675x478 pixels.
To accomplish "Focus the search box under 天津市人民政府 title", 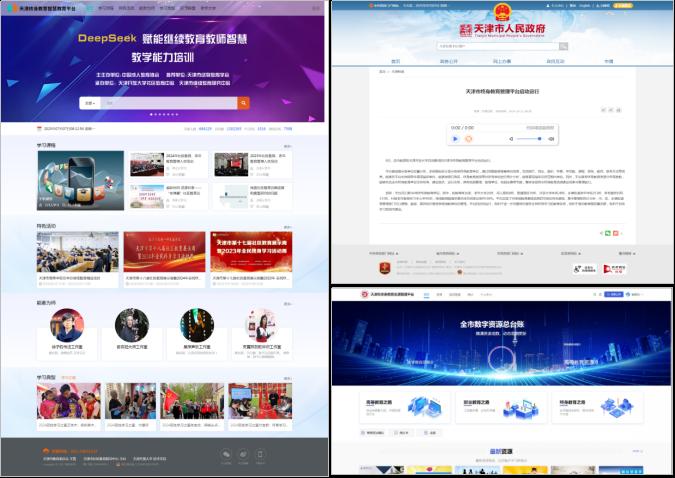I will (x=498, y=46).
